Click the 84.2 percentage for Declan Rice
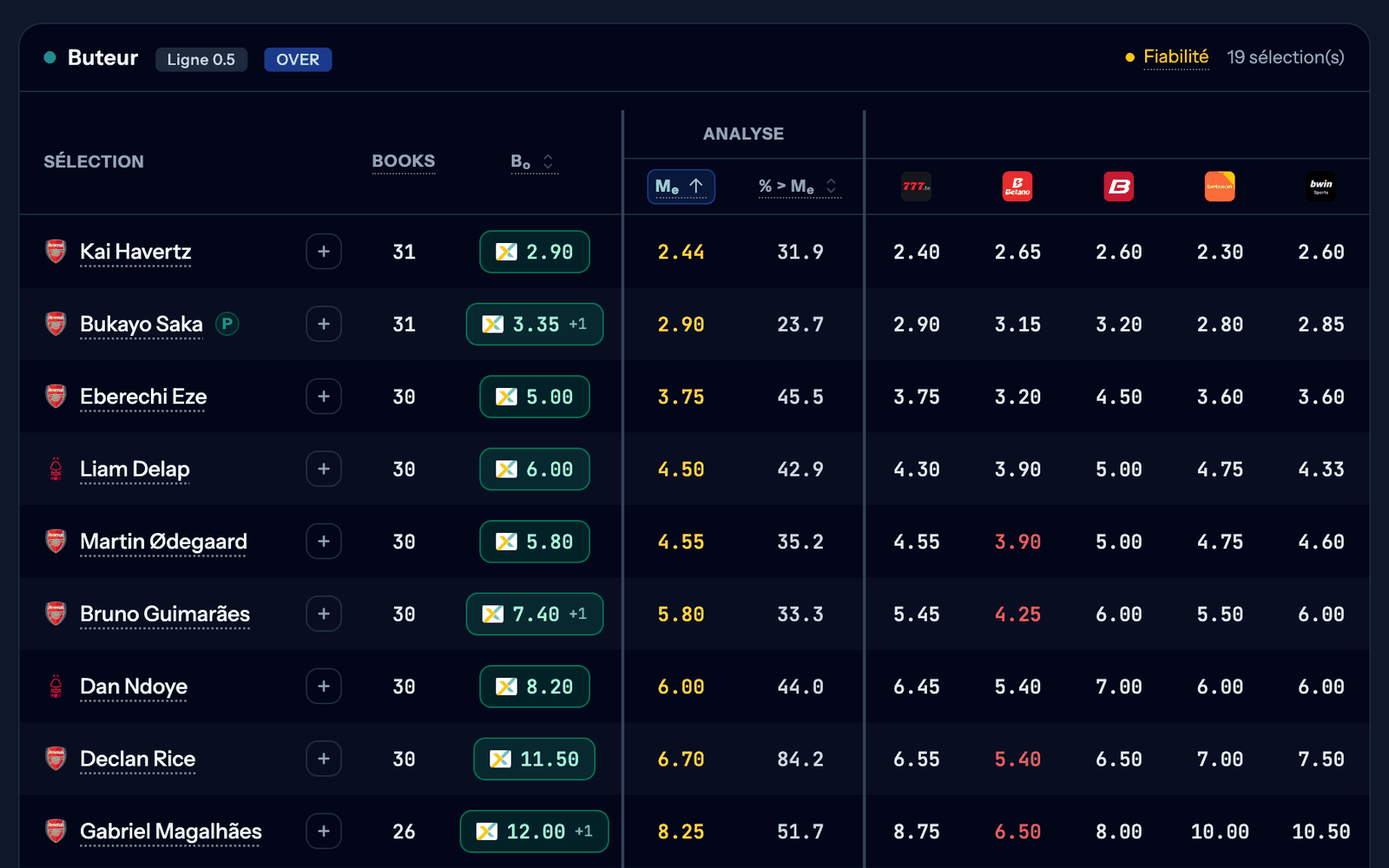Viewport: 1389px width, 868px height. point(800,759)
